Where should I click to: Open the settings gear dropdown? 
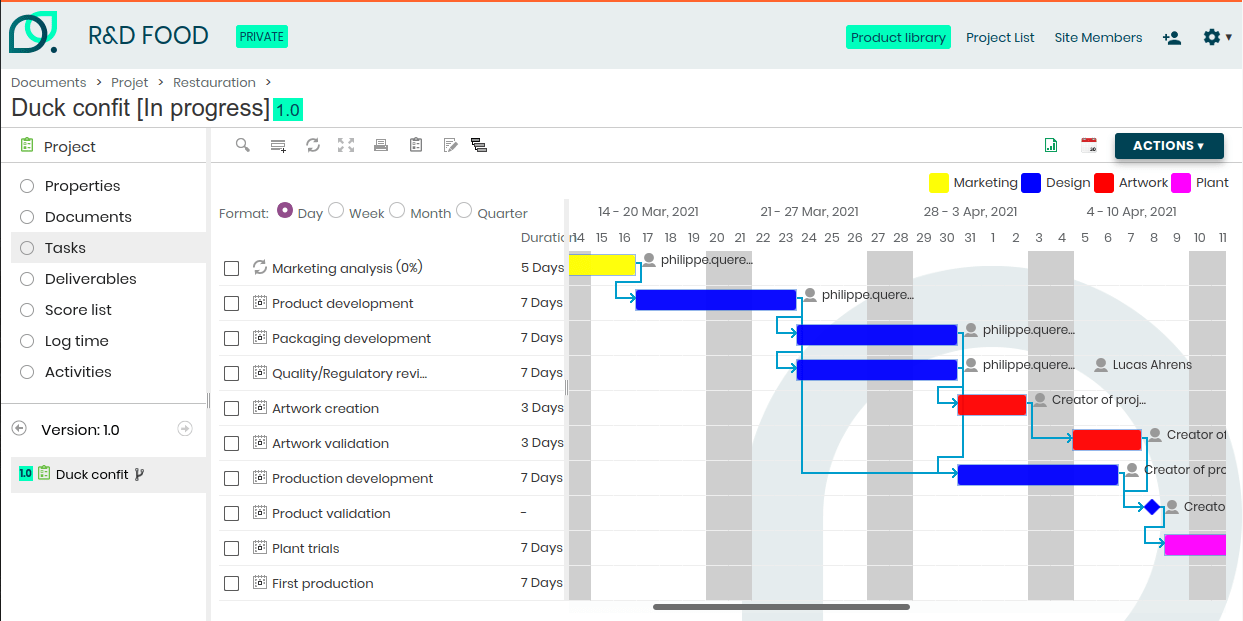coord(1211,37)
